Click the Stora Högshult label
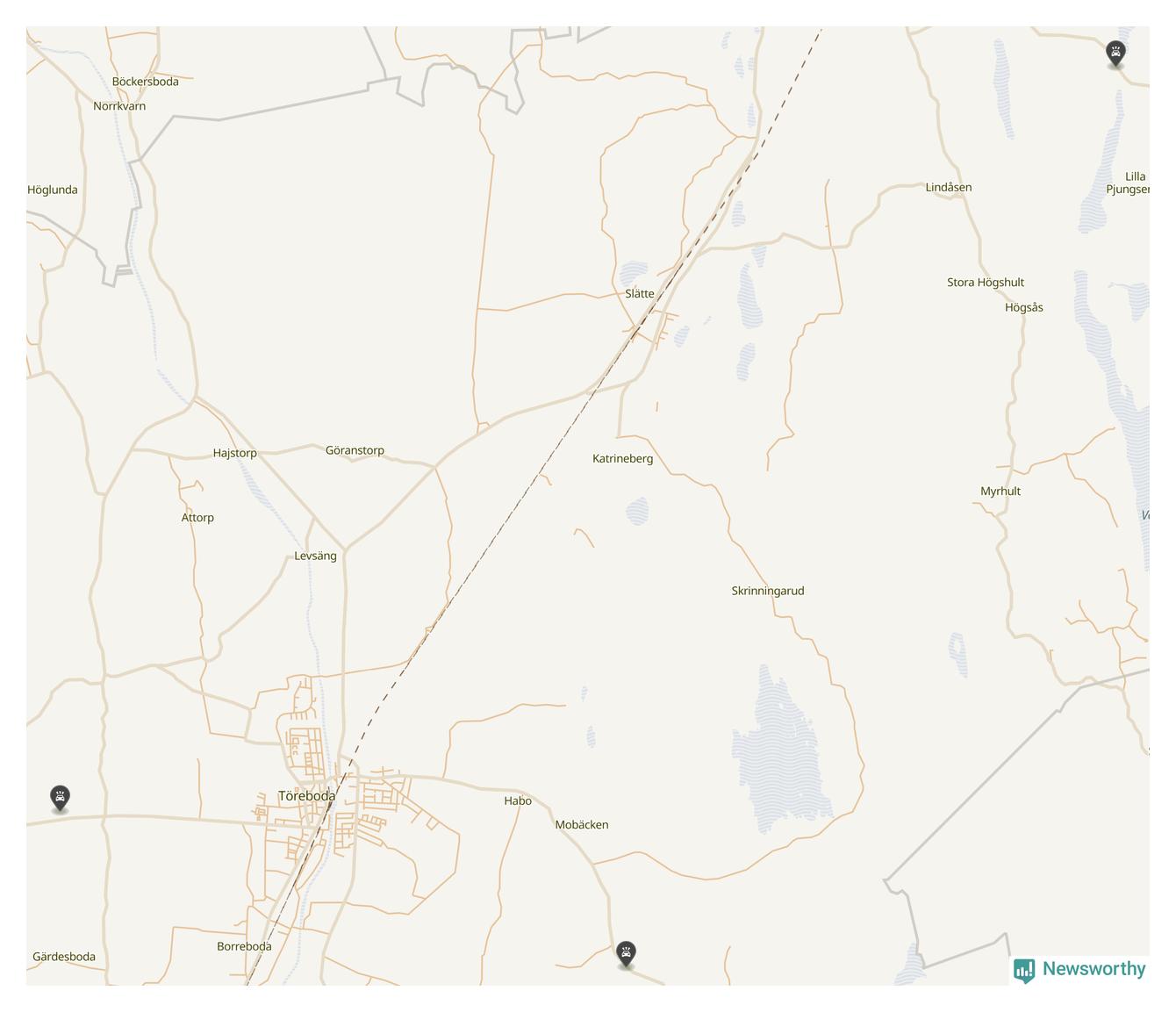The image size is (1176, 1012). 986,283
